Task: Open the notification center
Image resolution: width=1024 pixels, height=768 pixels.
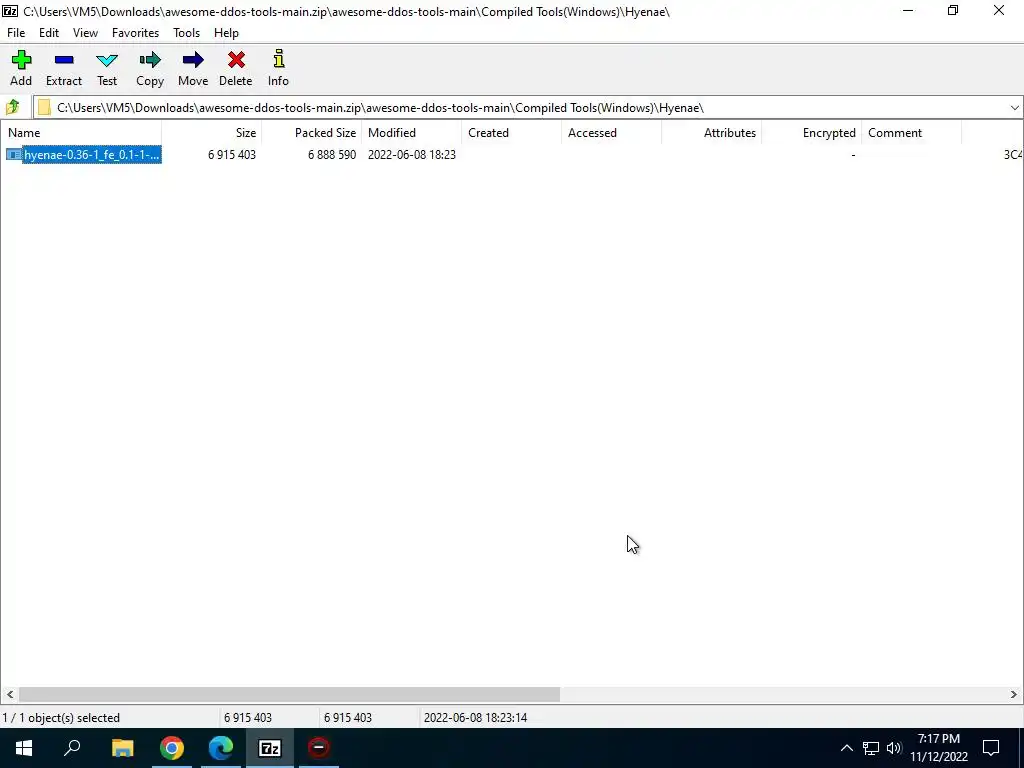Action: click(991, 748)
